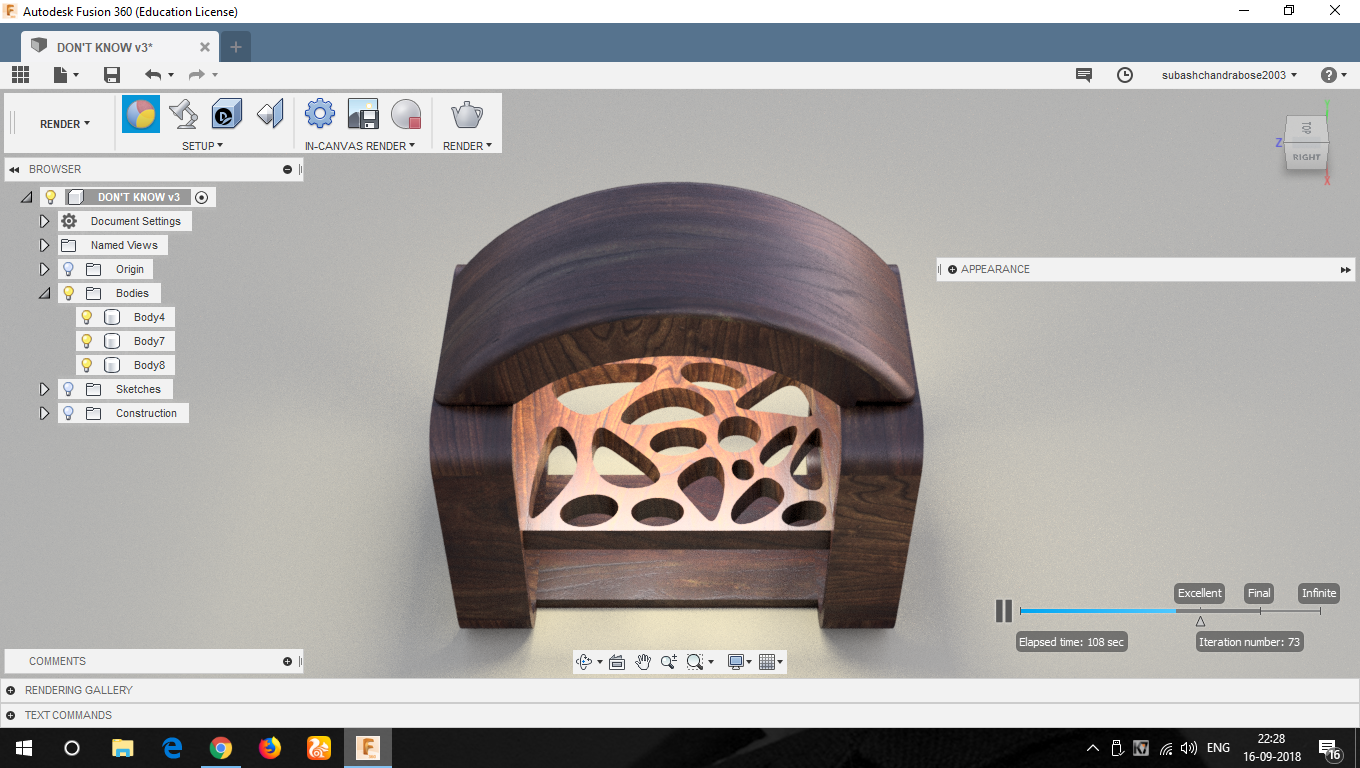Hide Body7 using its bulb toggle
Image resolution: width=1360 pixels, height=768 pixels.
tap(86, 340)
